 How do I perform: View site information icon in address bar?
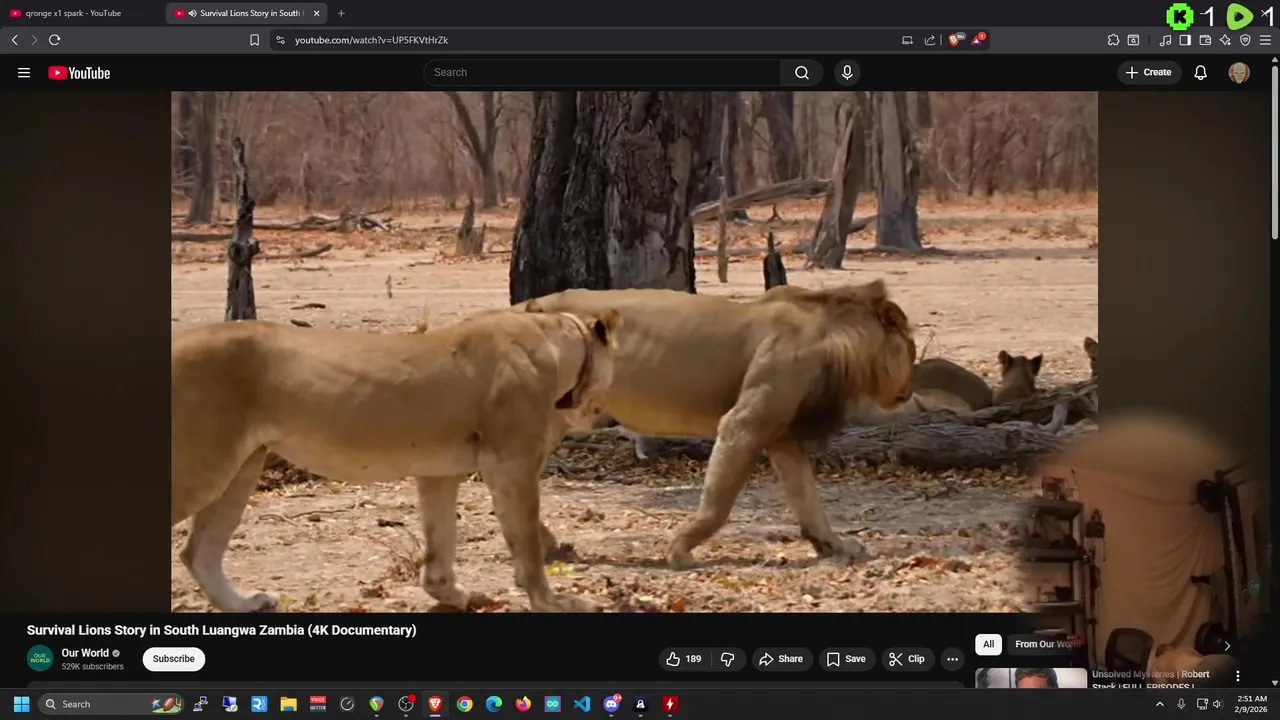click(280, 40)
